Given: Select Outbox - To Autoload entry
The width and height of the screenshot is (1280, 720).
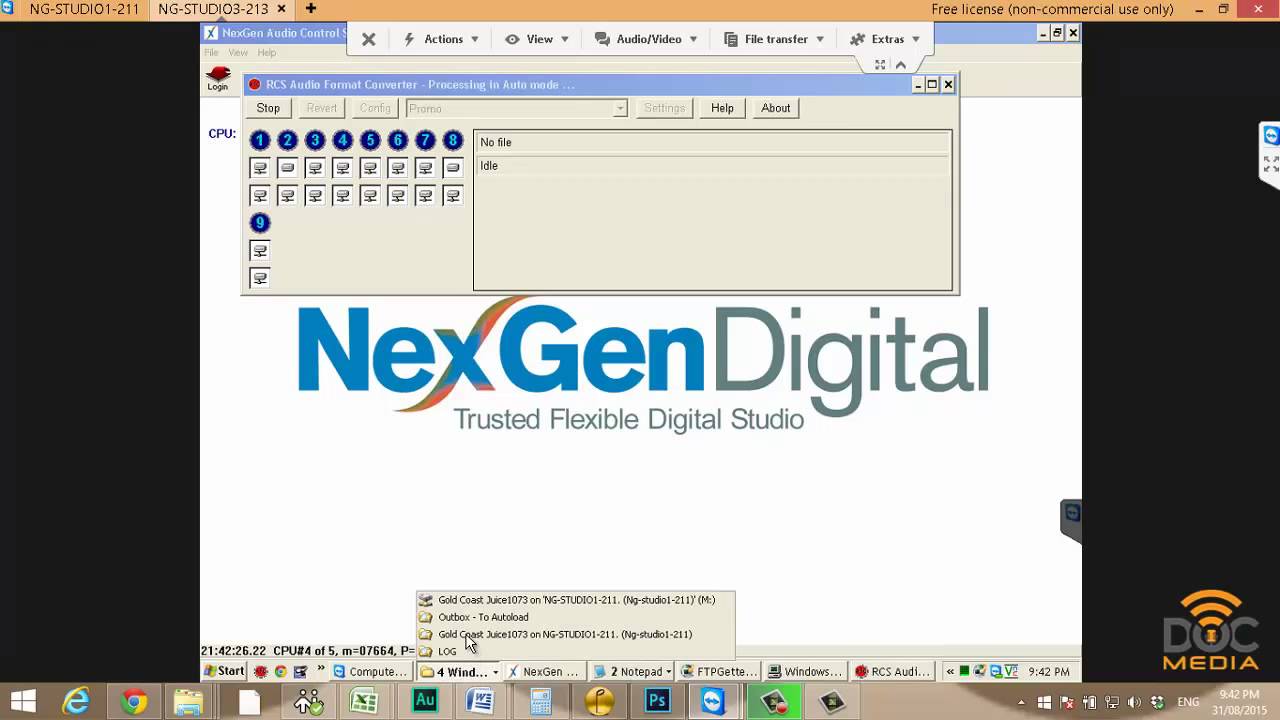Looking at the screenshot, I should (x=576, y=617).
